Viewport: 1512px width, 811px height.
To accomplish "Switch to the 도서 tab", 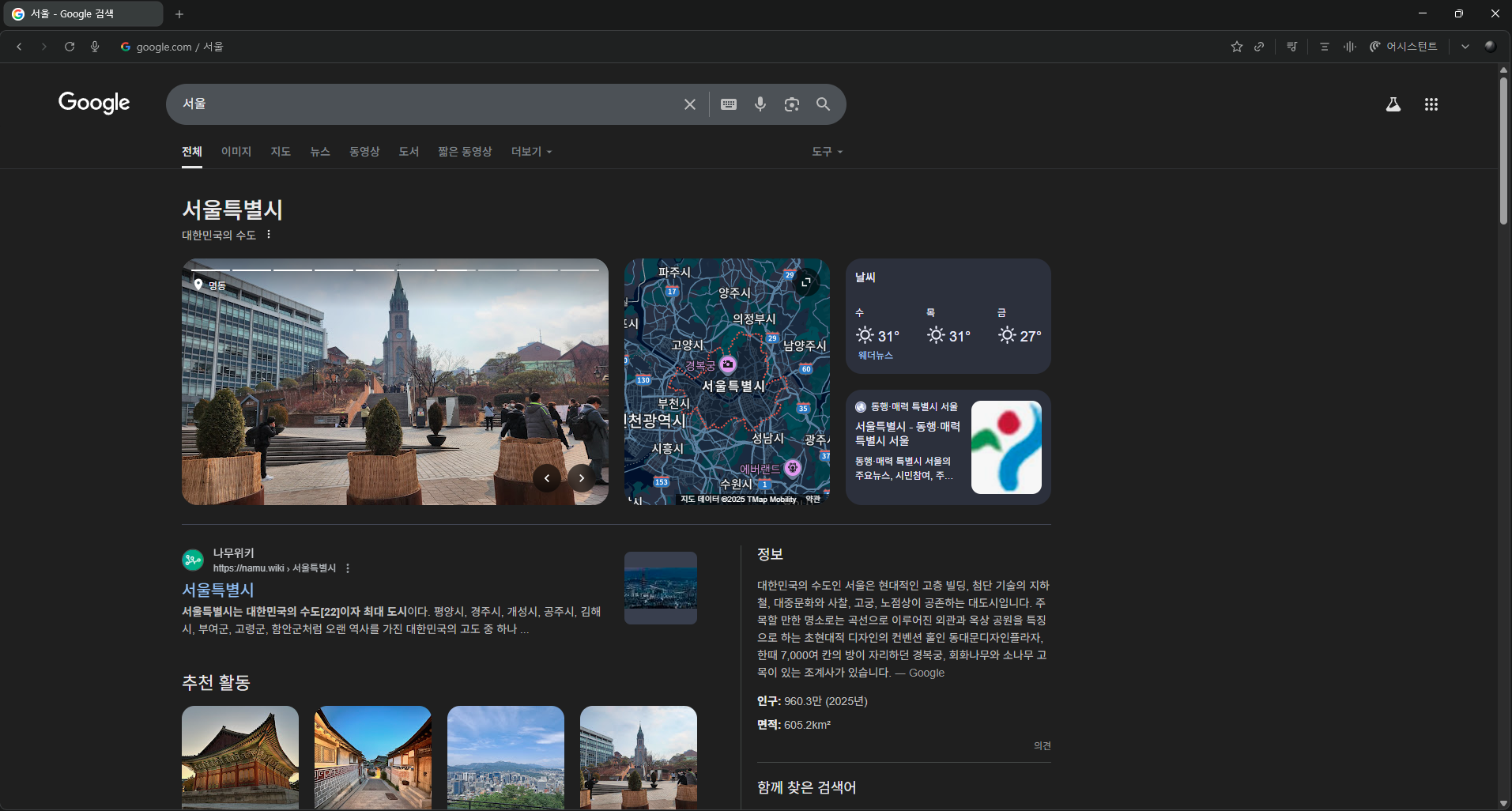I will (409, 152).
